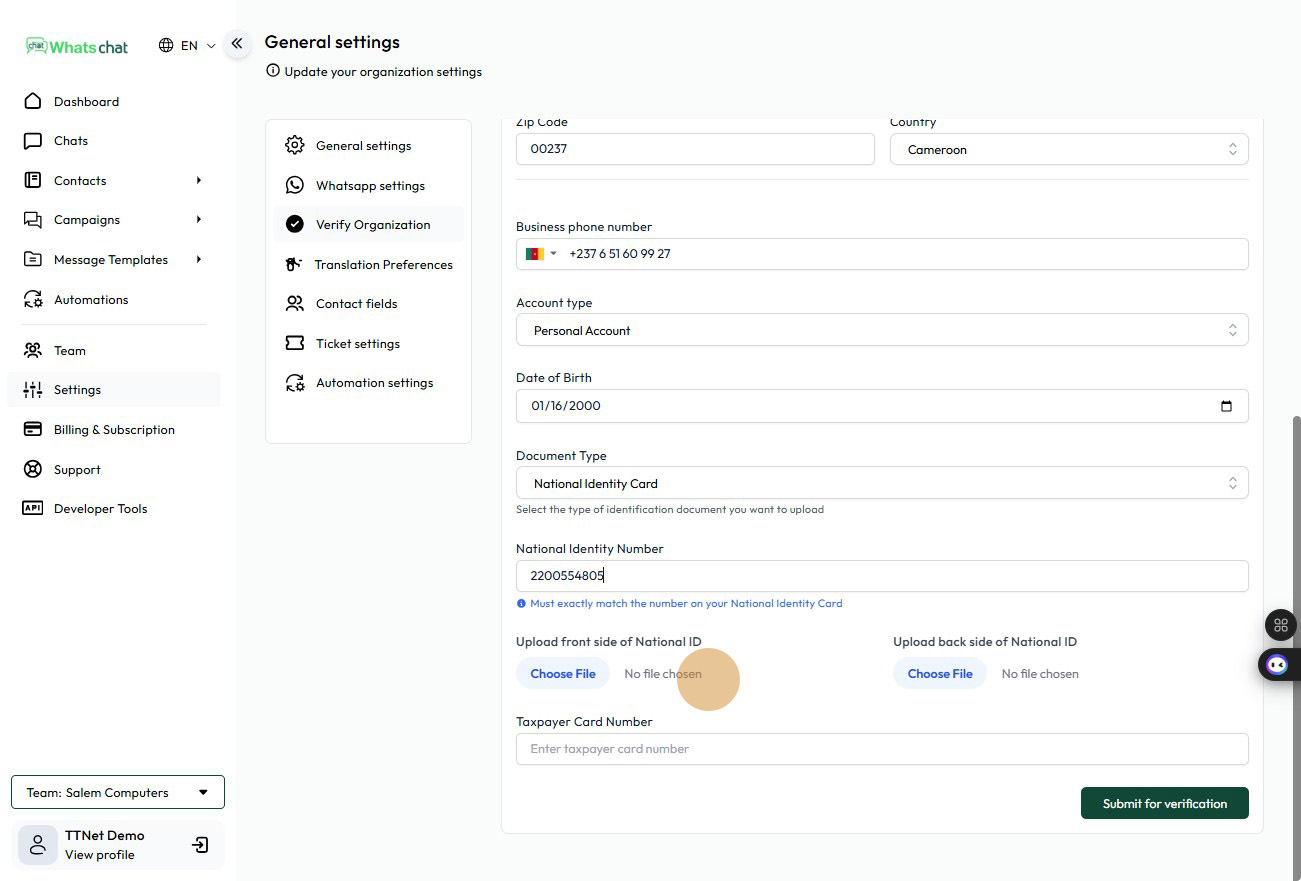Click the chatbot assistant floating icon

[1277, 664]
